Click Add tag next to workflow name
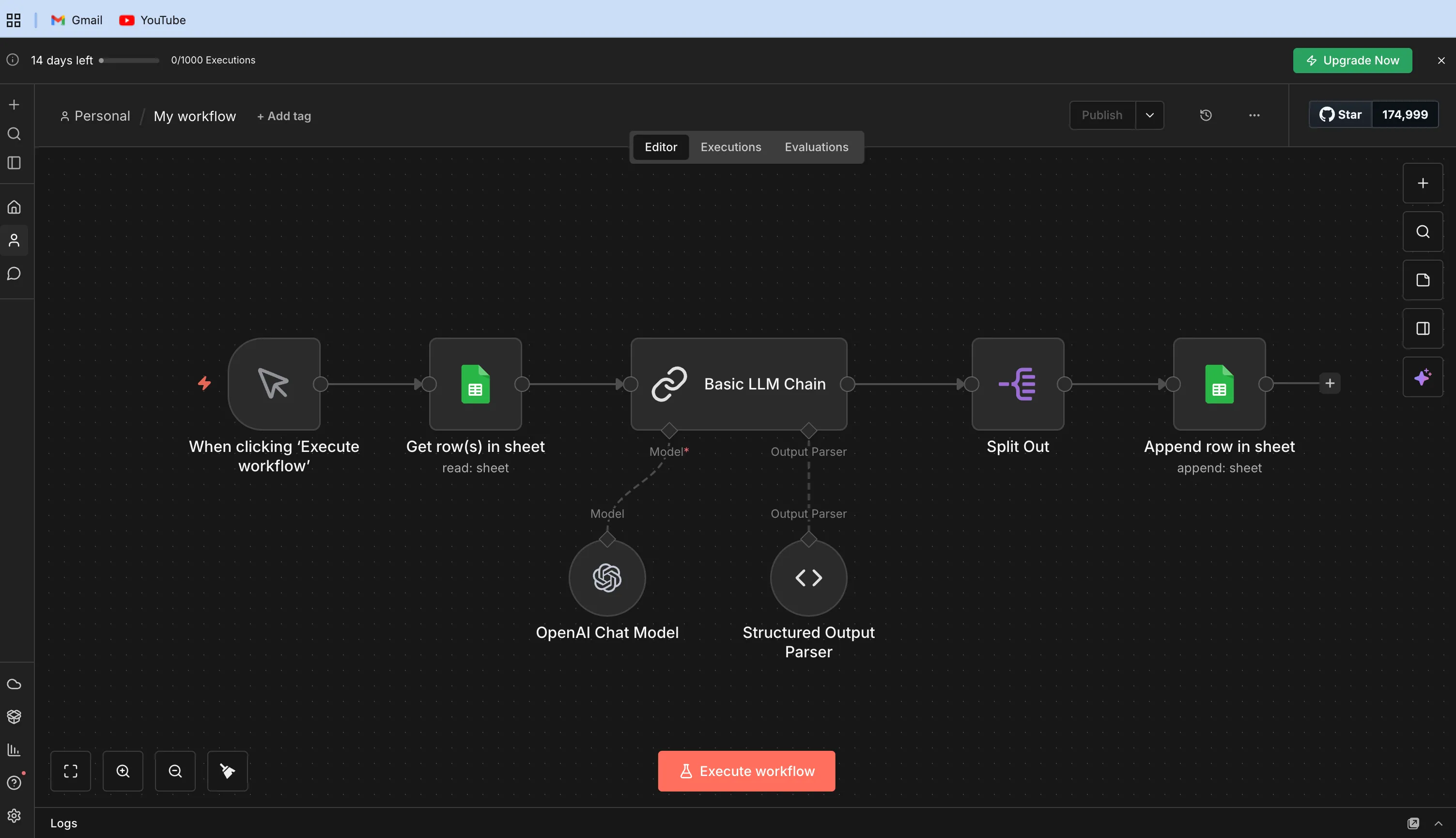 click(x=284, y=116)
